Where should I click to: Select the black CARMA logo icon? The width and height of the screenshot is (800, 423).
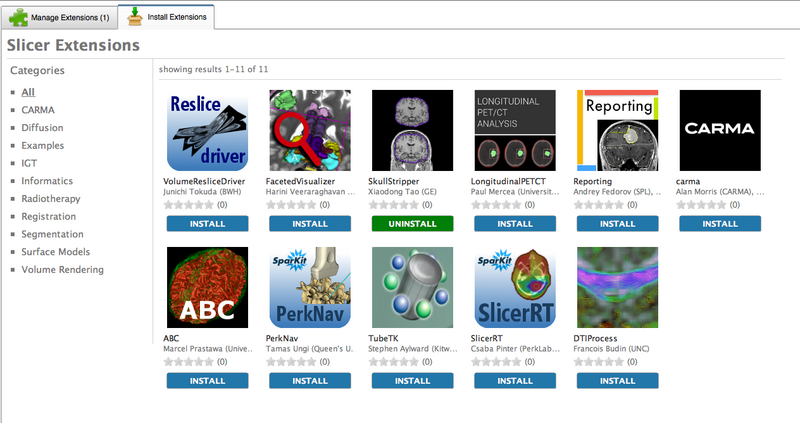[x=719, y=131]
